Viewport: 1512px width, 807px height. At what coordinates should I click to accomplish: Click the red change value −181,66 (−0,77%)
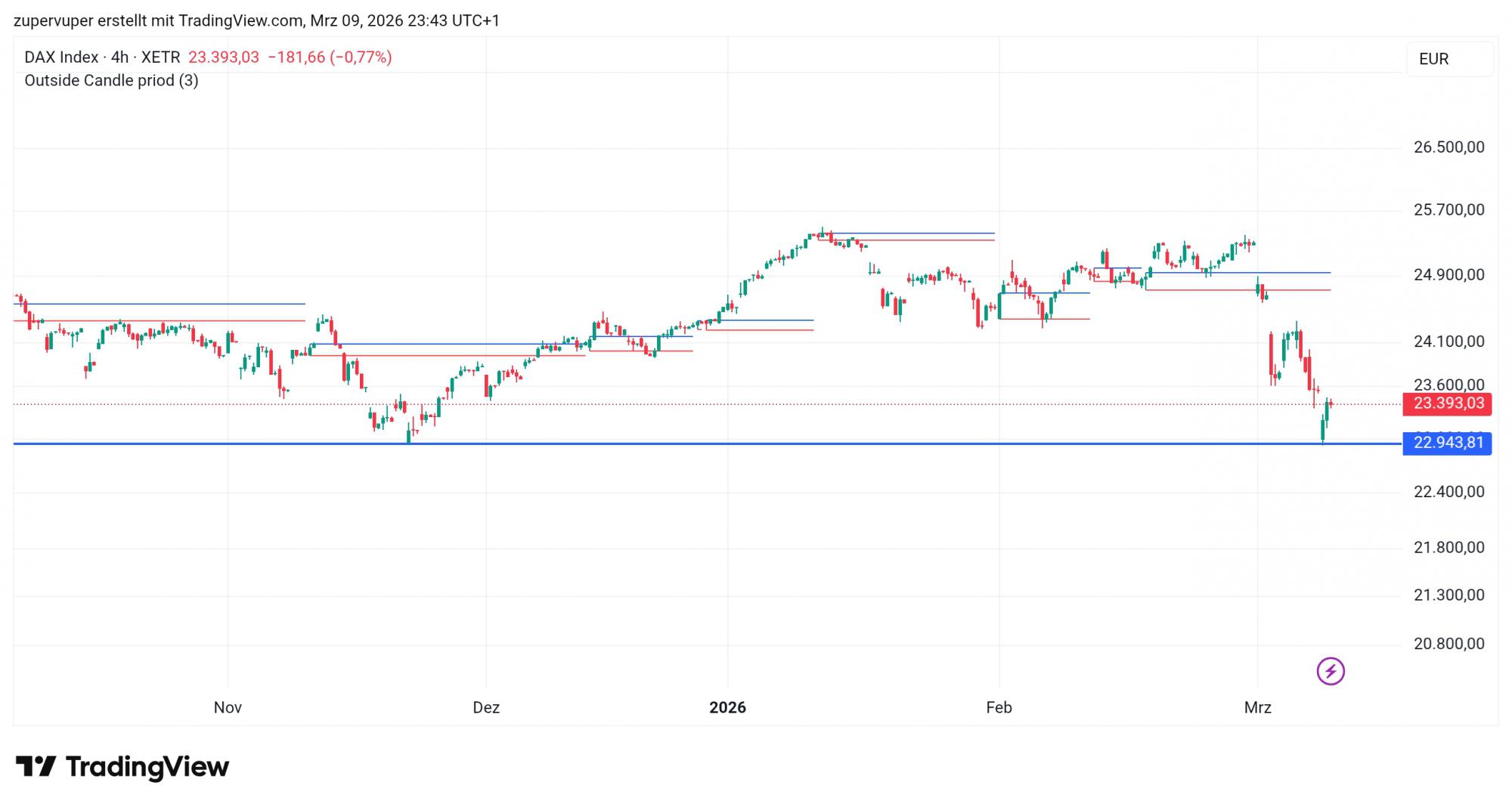330,57
